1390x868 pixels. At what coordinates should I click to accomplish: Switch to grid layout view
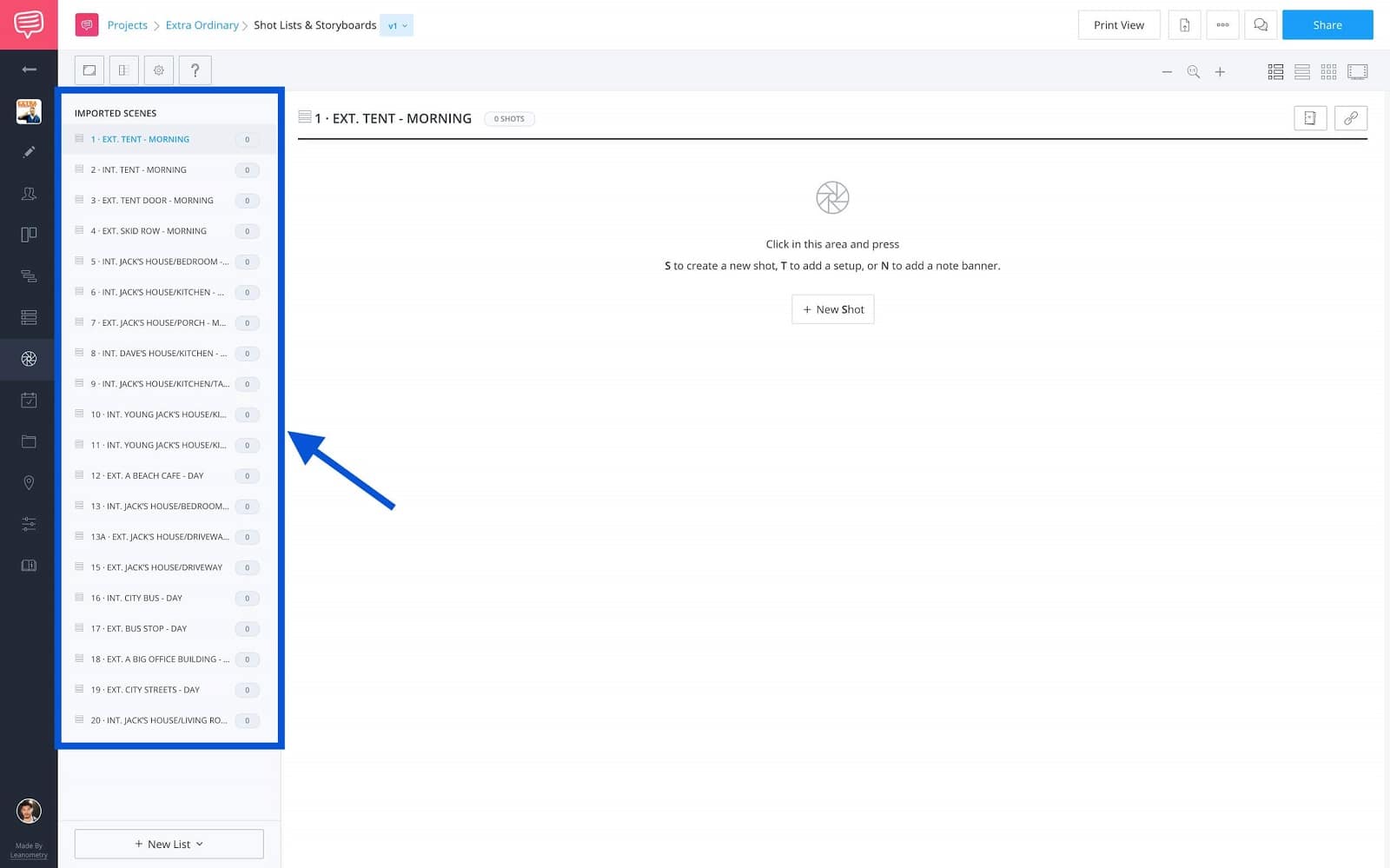[x=1328, y=72]
